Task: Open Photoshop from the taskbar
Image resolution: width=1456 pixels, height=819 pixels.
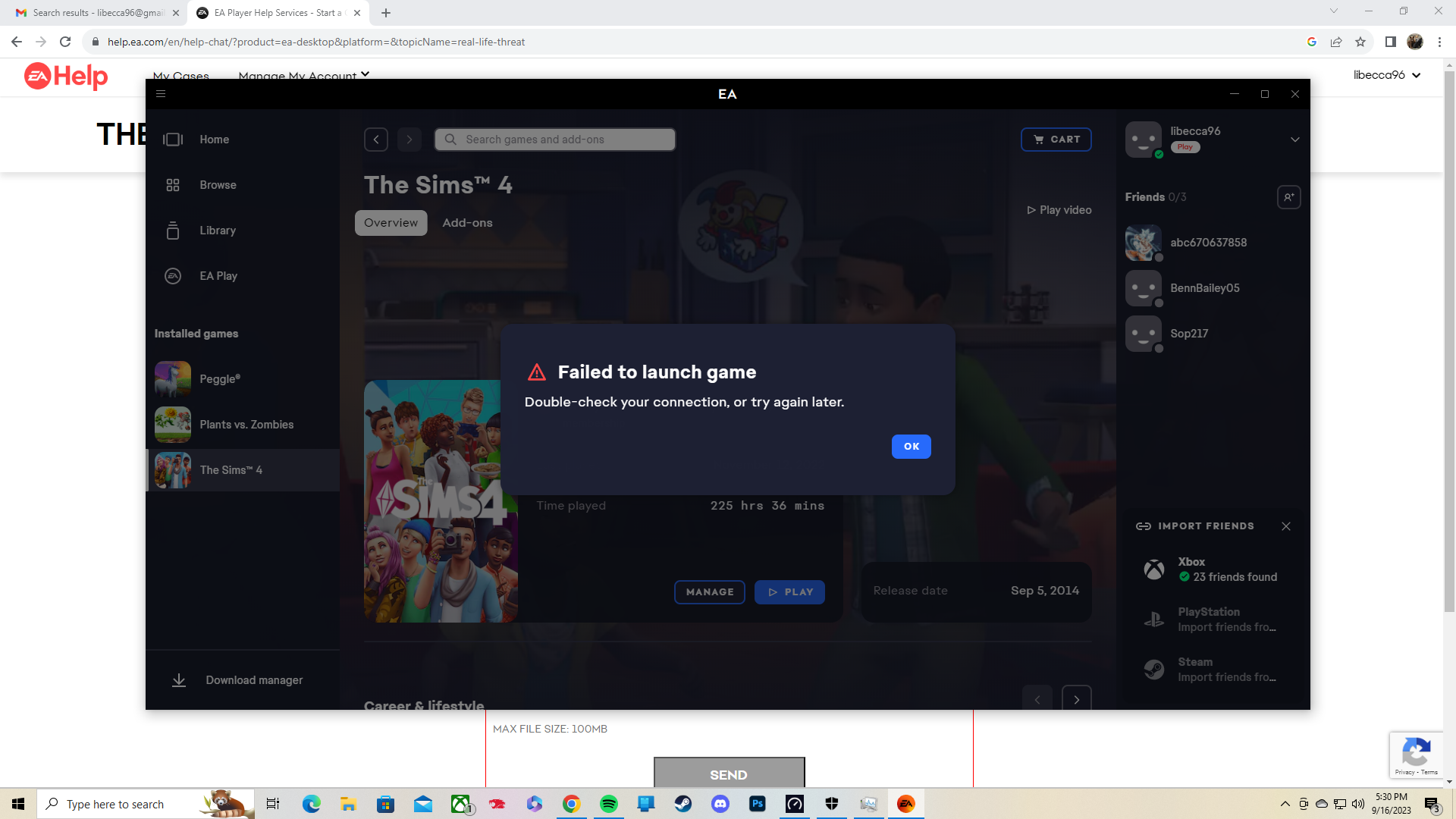Action: pyautogui.click(x=757, y=804)
